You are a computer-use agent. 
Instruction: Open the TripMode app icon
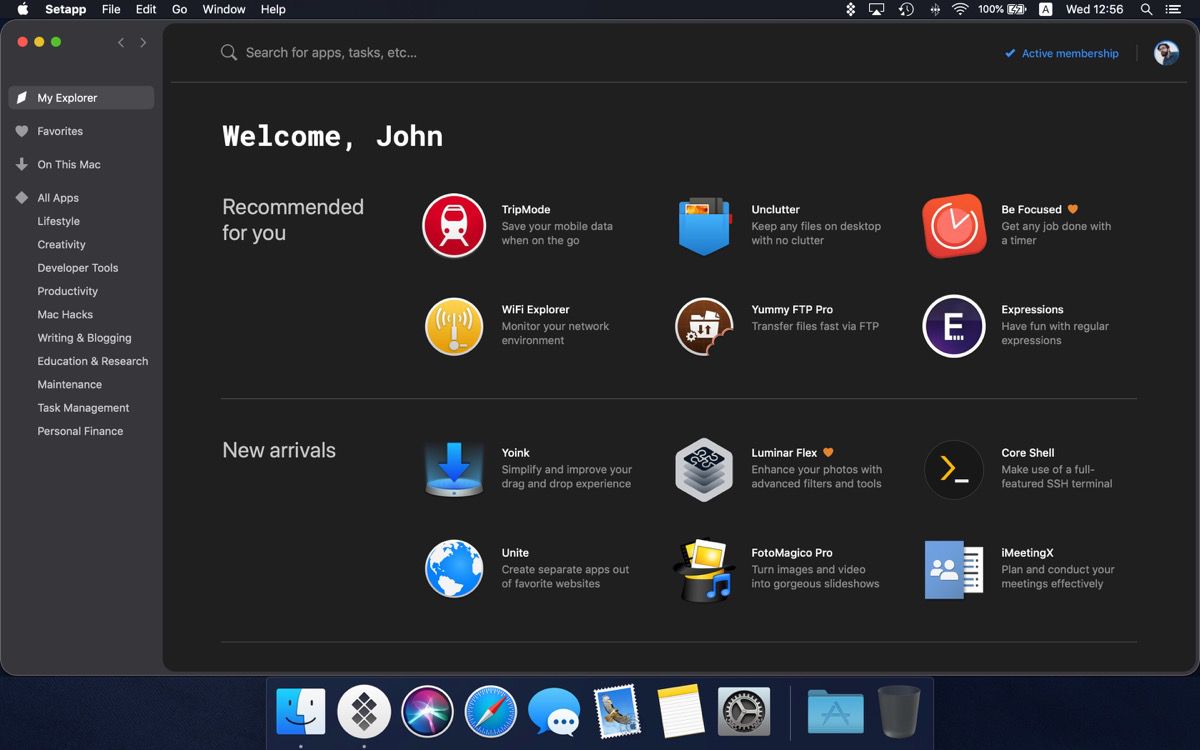point(453,225)
